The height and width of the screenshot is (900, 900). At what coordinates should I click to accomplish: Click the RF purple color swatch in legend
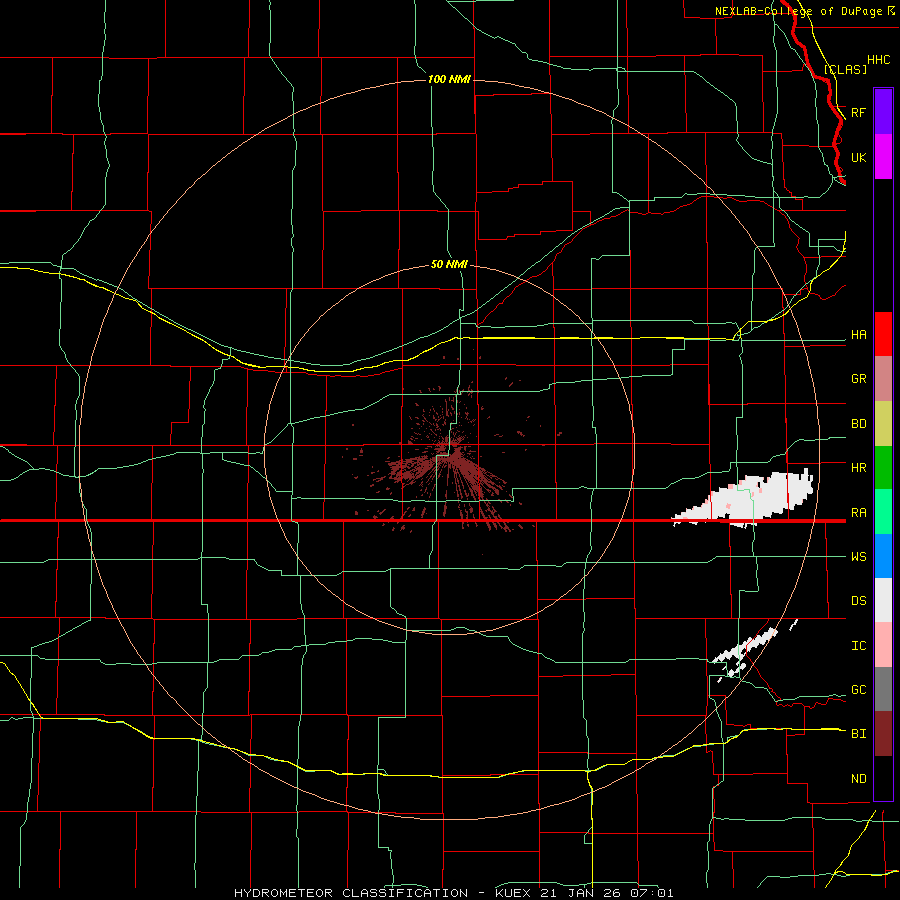(x=883, y=112)
